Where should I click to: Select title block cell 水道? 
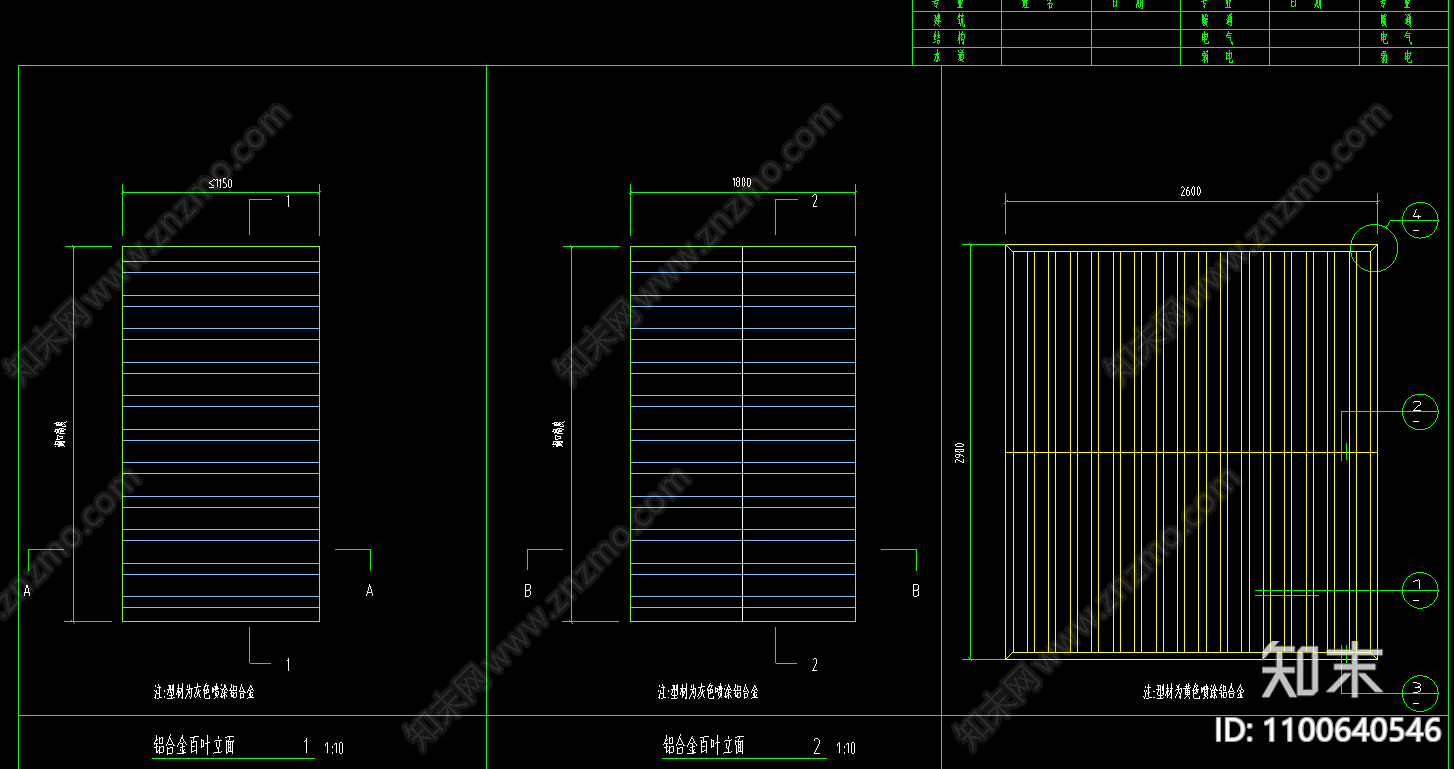click(x=957, y=57)
